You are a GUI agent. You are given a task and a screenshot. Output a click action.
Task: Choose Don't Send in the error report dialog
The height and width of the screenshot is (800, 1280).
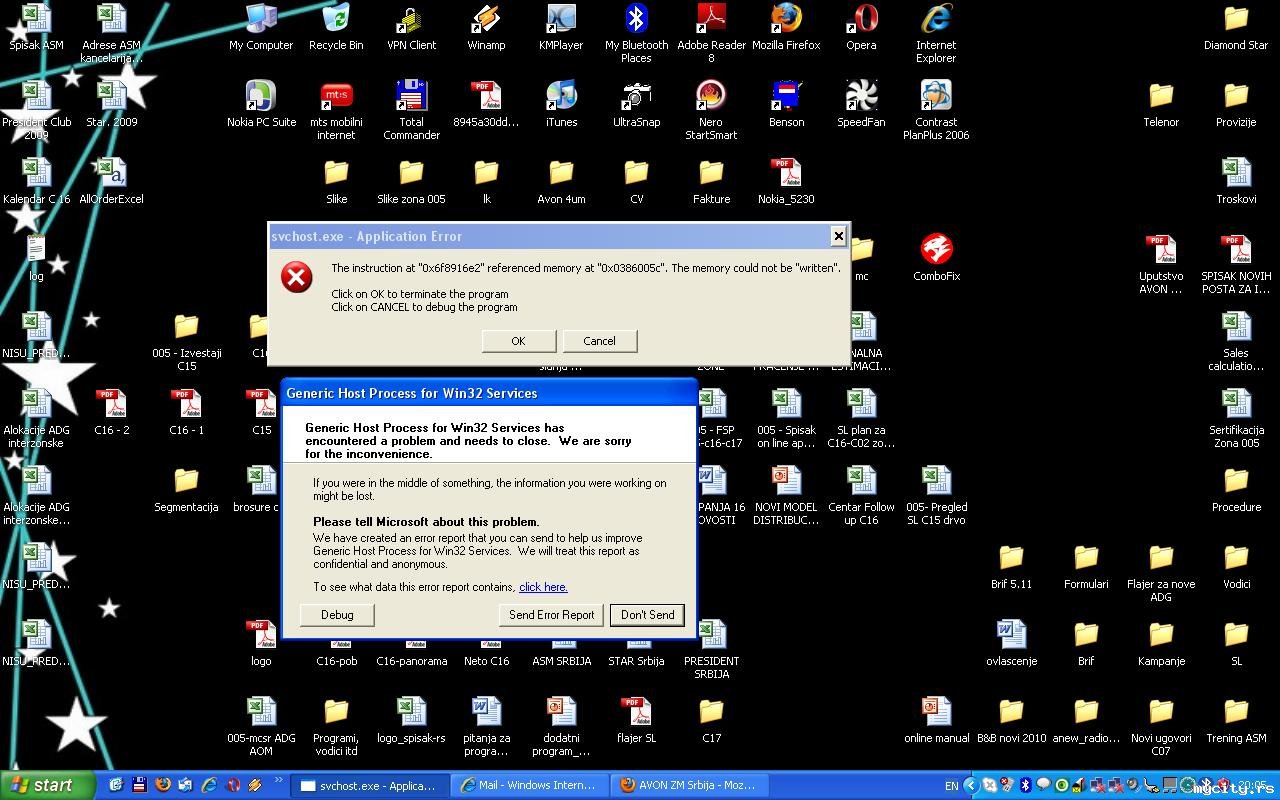pyautogui.click(x=647, y=615)
